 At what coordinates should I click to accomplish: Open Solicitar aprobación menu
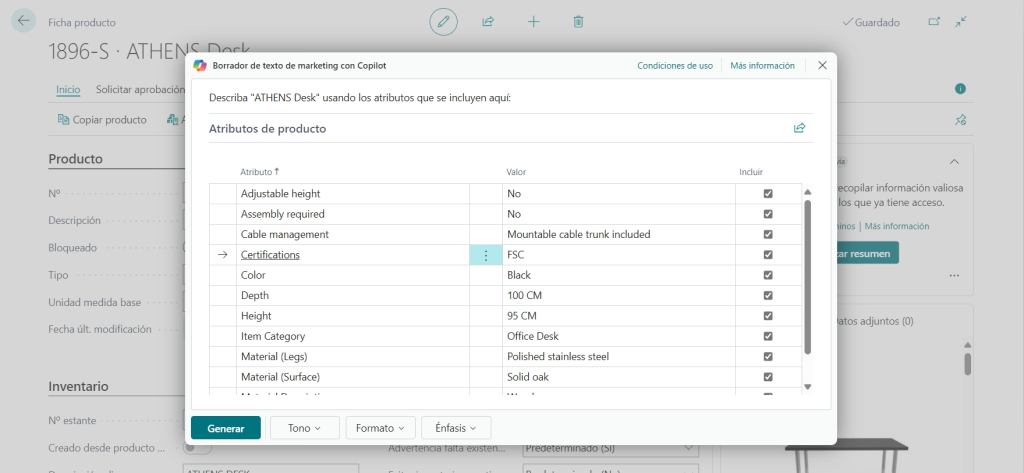click(140, 90)
